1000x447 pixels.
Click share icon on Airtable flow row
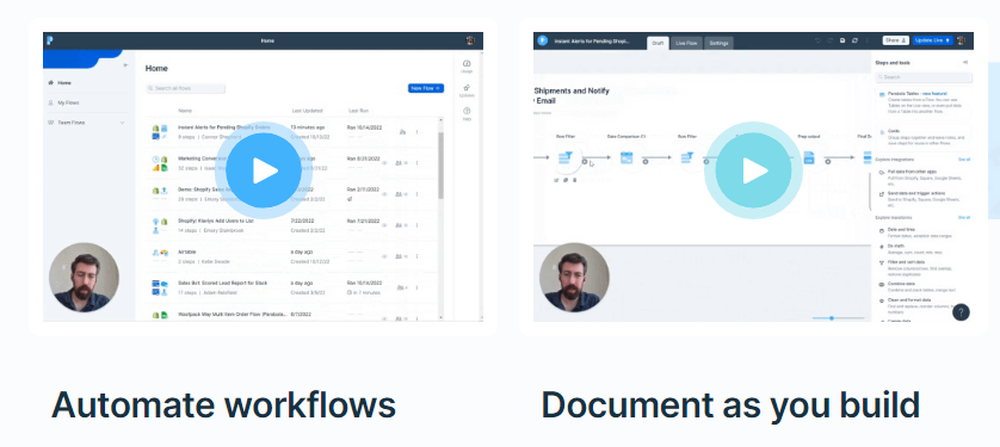tap(400, 256)
